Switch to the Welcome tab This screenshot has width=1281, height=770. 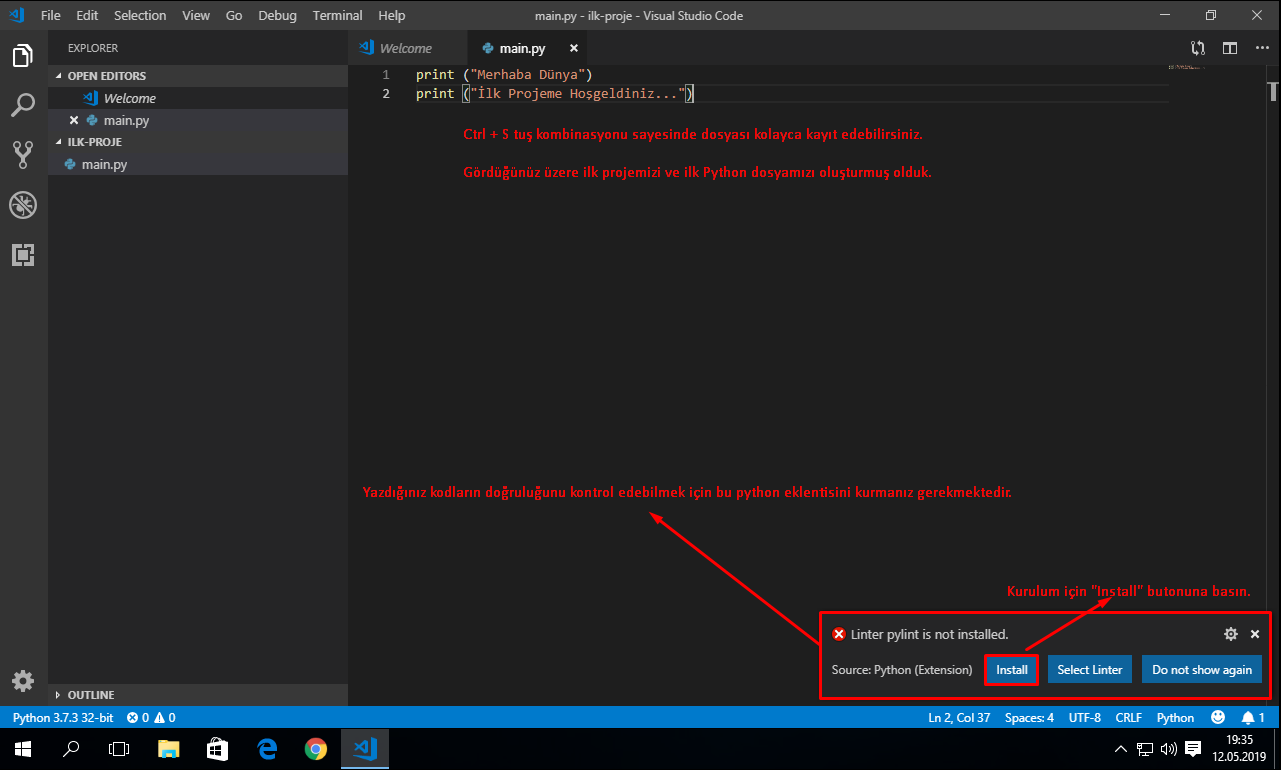[407, 47]
